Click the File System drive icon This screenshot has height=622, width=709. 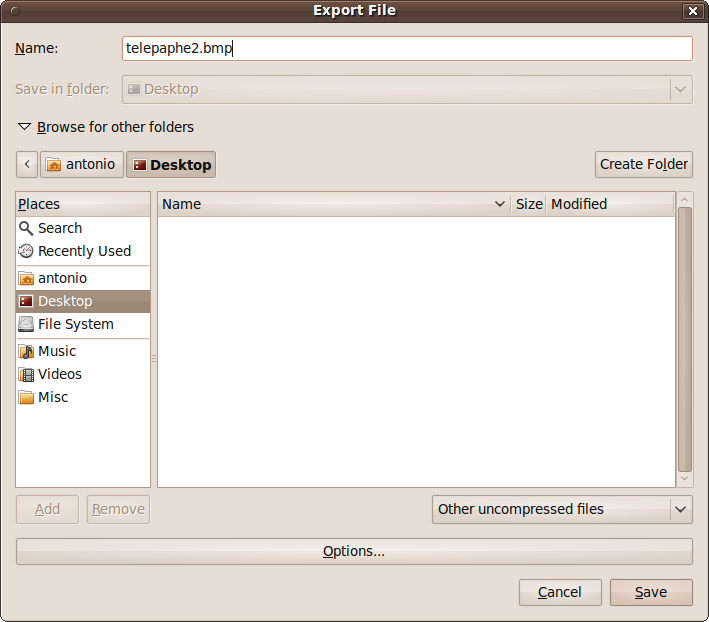pyautogui.click(x=26, y=324)
